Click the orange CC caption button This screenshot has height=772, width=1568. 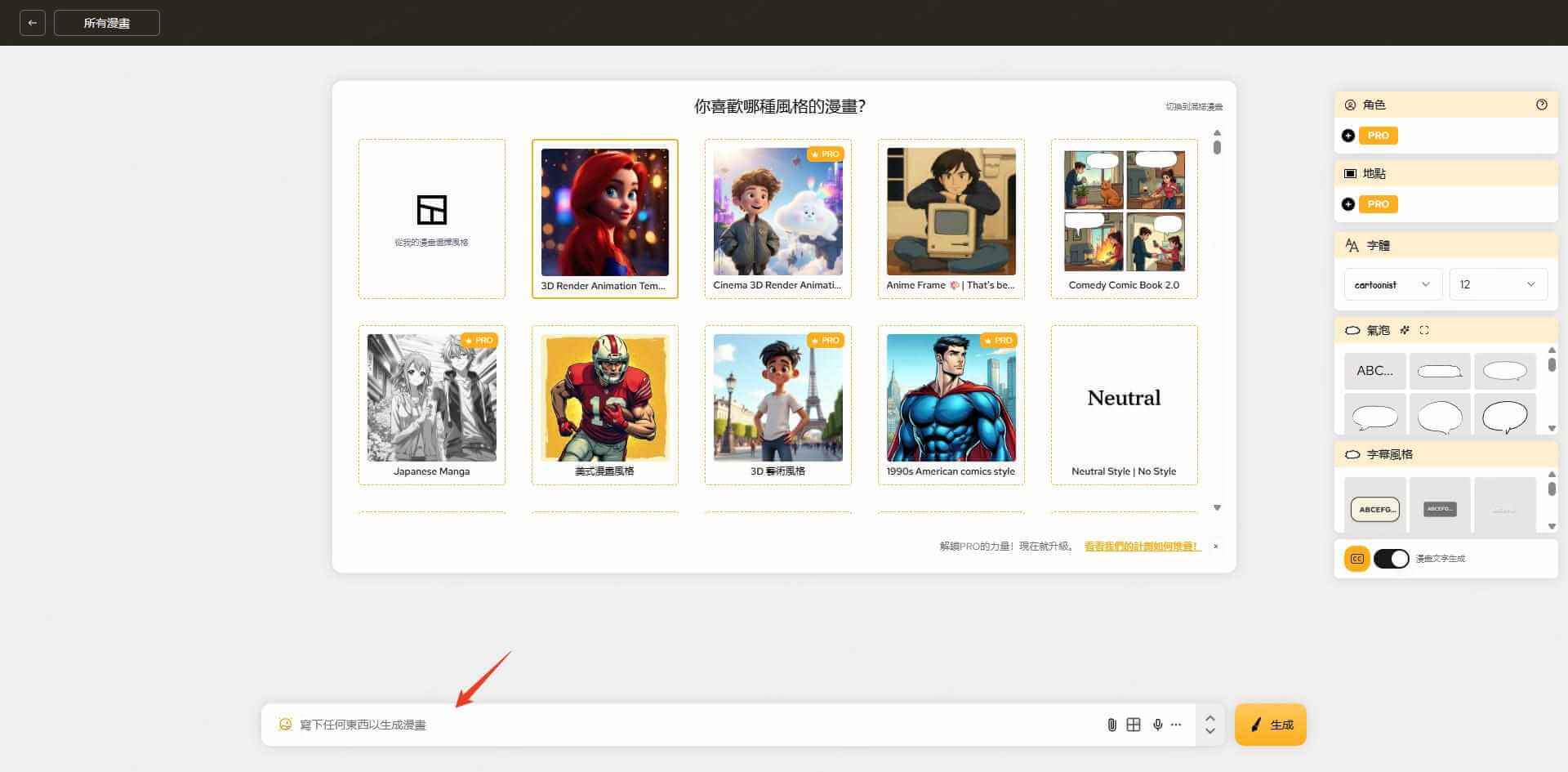click(1356, 559)
